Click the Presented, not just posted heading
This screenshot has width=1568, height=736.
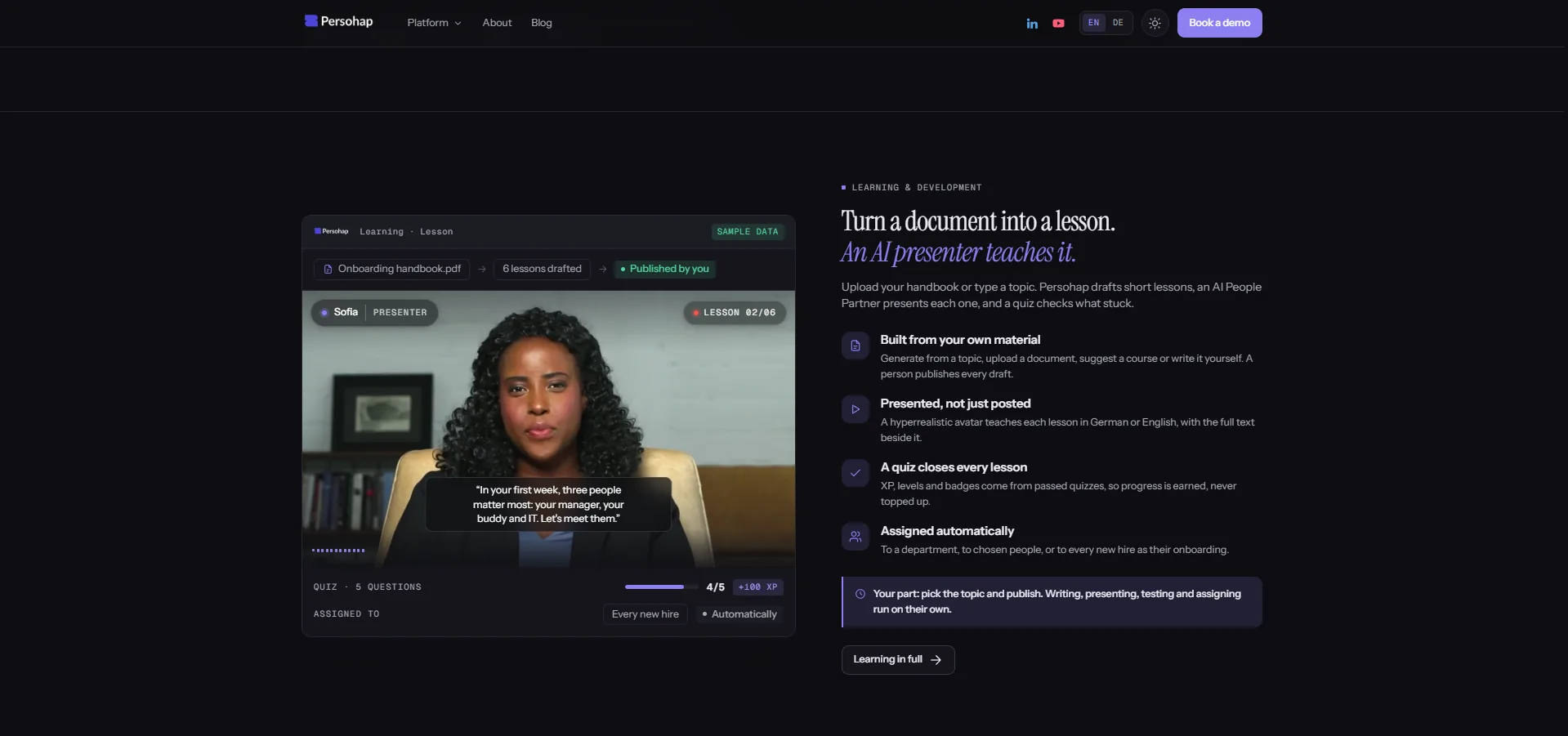click(x=955, y=404)
